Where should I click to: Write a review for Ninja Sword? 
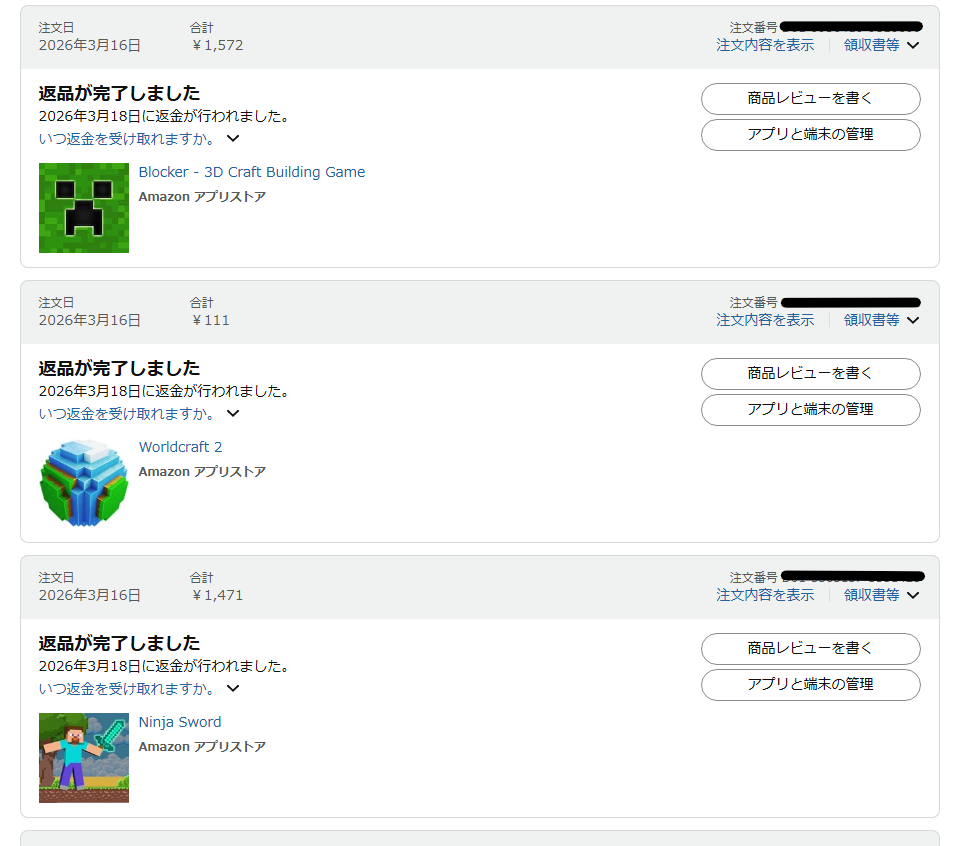[810, 648]
